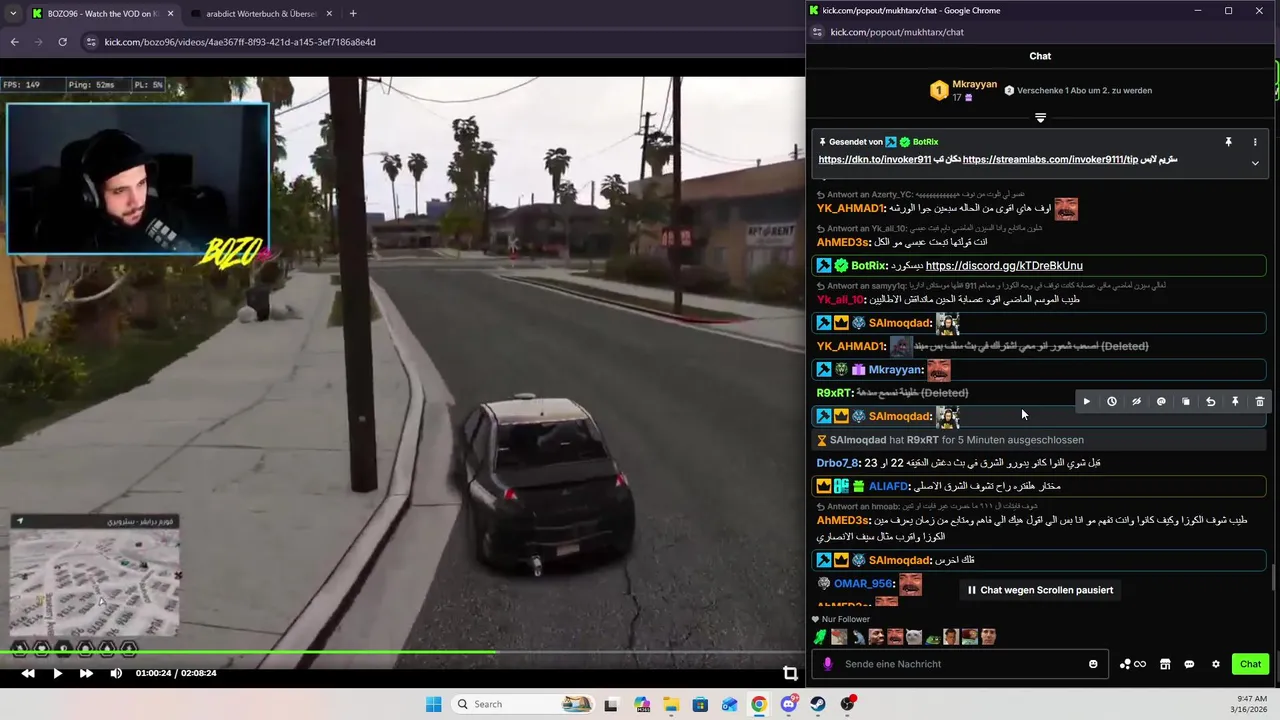Click play icon in message action bar
The width and height of the screenshot is (1280, 720).
pyautogui.click(x=1087, y=401)
